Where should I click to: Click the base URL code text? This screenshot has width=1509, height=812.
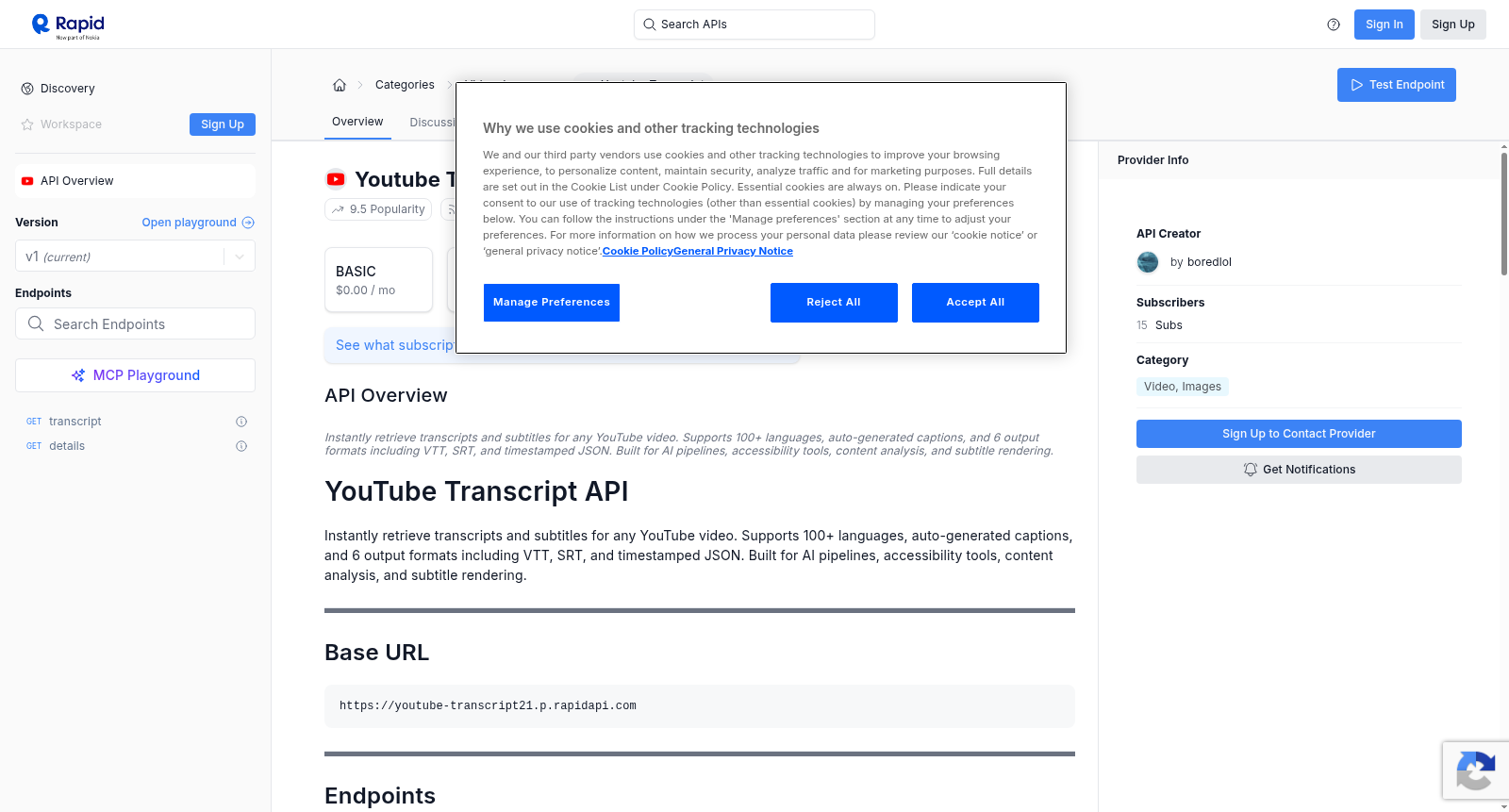(x=488, y=706)
